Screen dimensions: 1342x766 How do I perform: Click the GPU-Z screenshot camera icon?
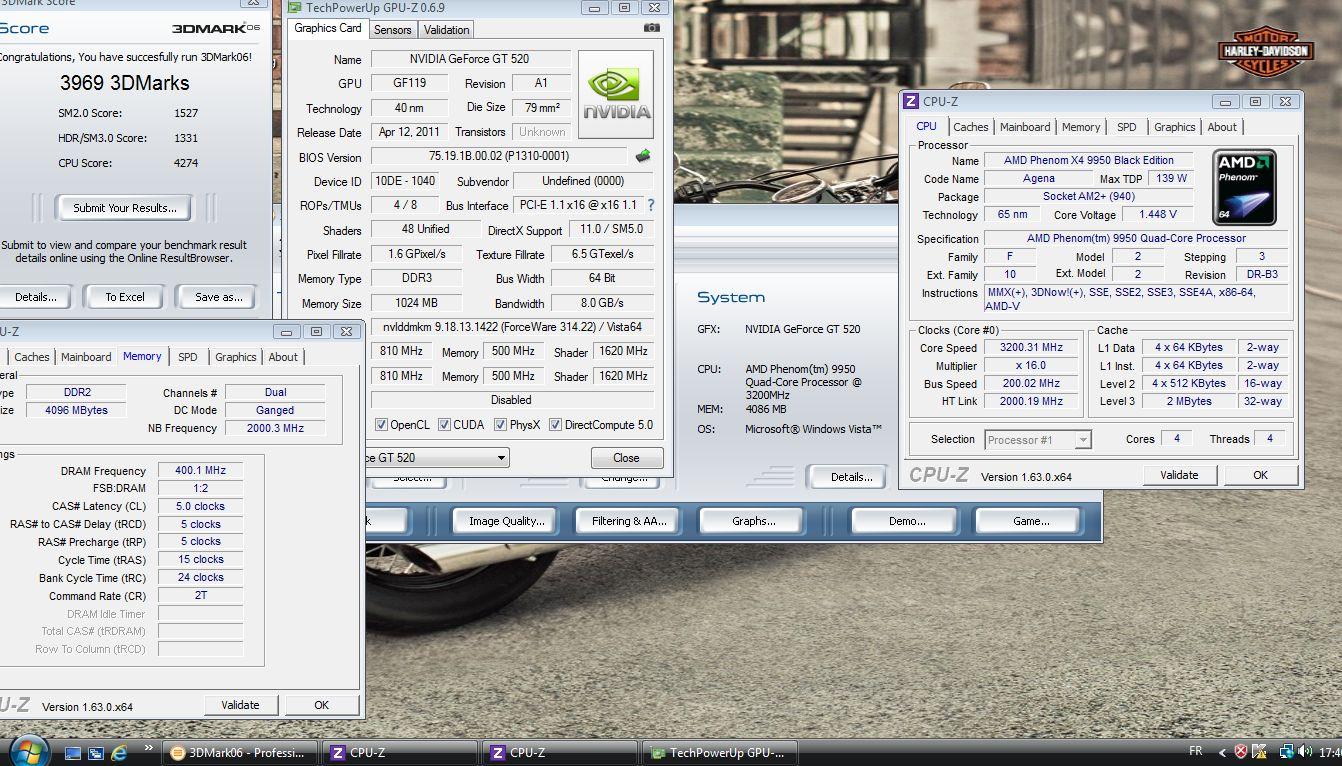click(x=652, y=29)
